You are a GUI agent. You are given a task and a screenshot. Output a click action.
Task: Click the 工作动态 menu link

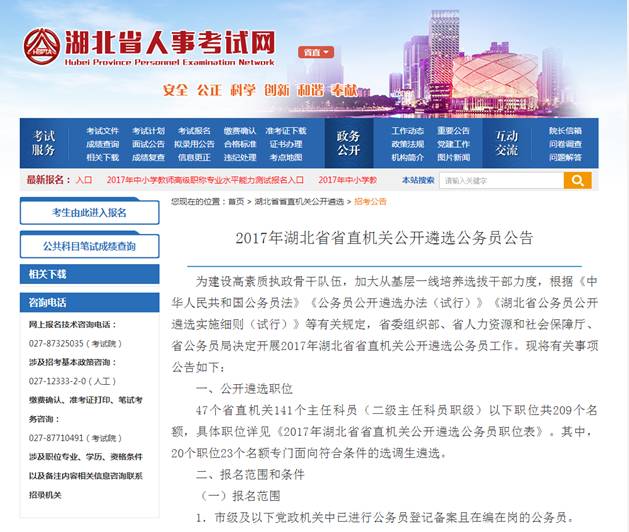point(407,131)
